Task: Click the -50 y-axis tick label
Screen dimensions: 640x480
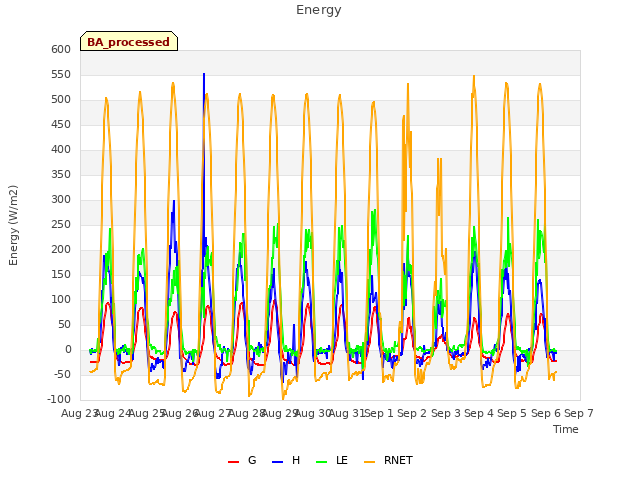Action: pos(62,374)
